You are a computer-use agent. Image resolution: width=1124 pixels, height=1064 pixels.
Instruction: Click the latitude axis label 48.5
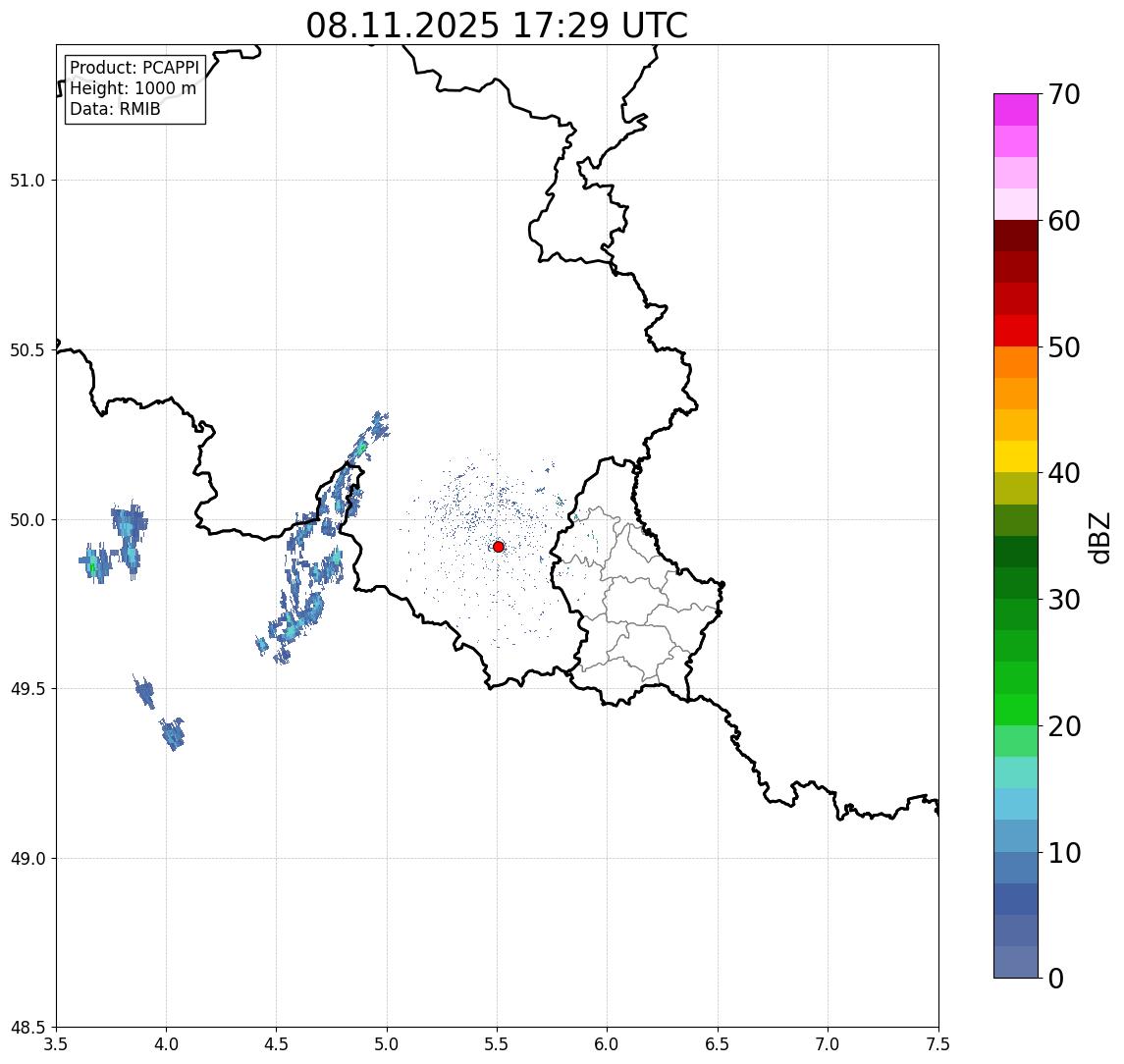pyautogui.click(x=27, y=1028)
